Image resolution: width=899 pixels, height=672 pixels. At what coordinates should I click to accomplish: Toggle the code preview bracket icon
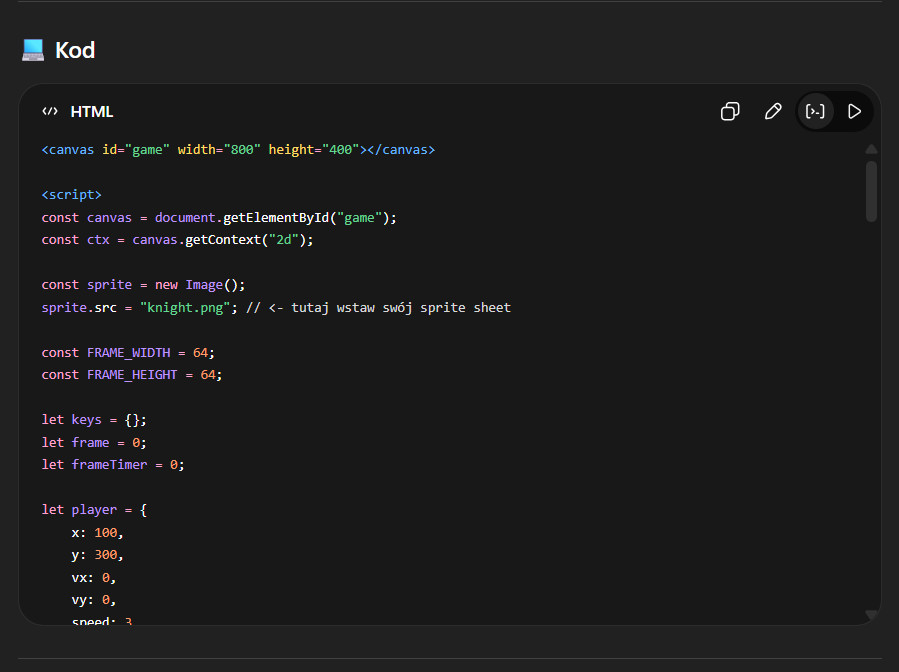[815, 111]
